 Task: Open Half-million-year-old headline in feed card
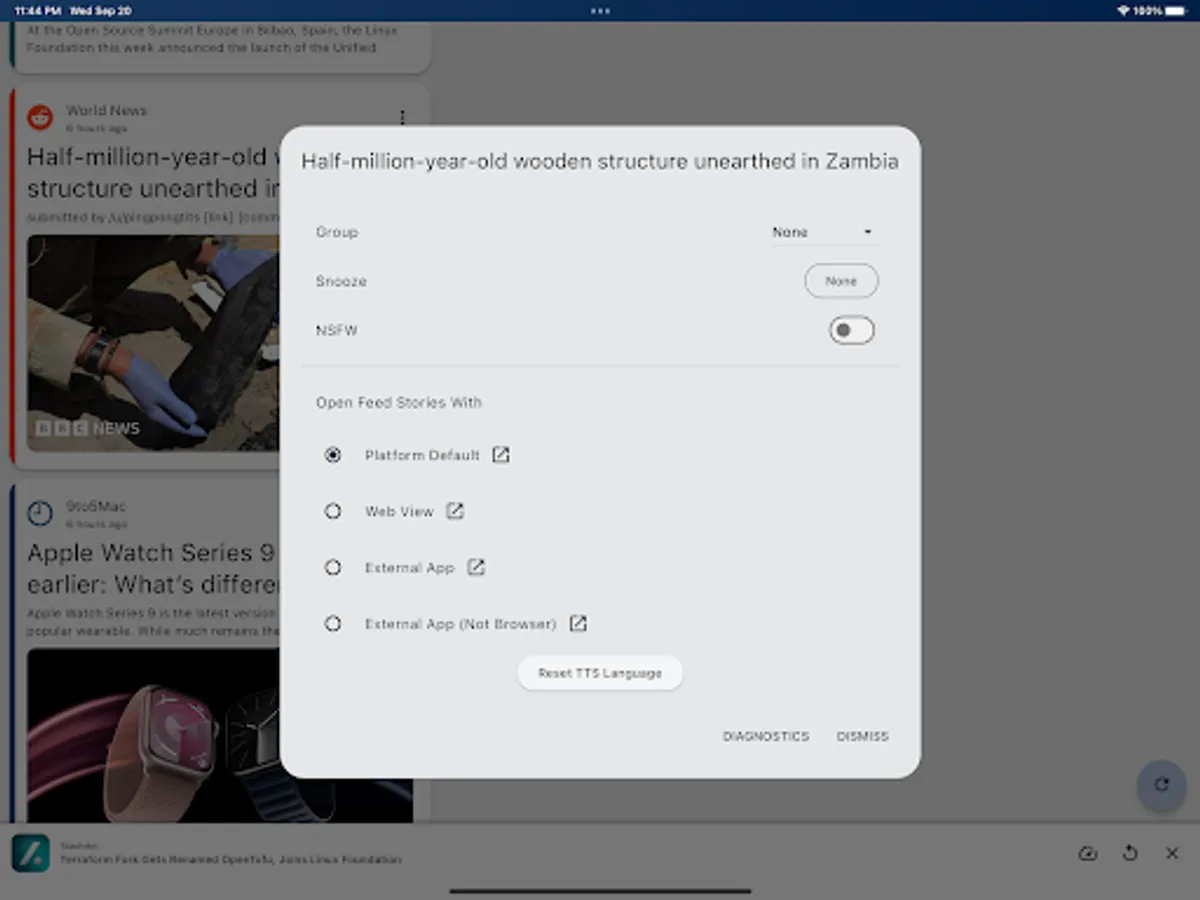(153, 172)
